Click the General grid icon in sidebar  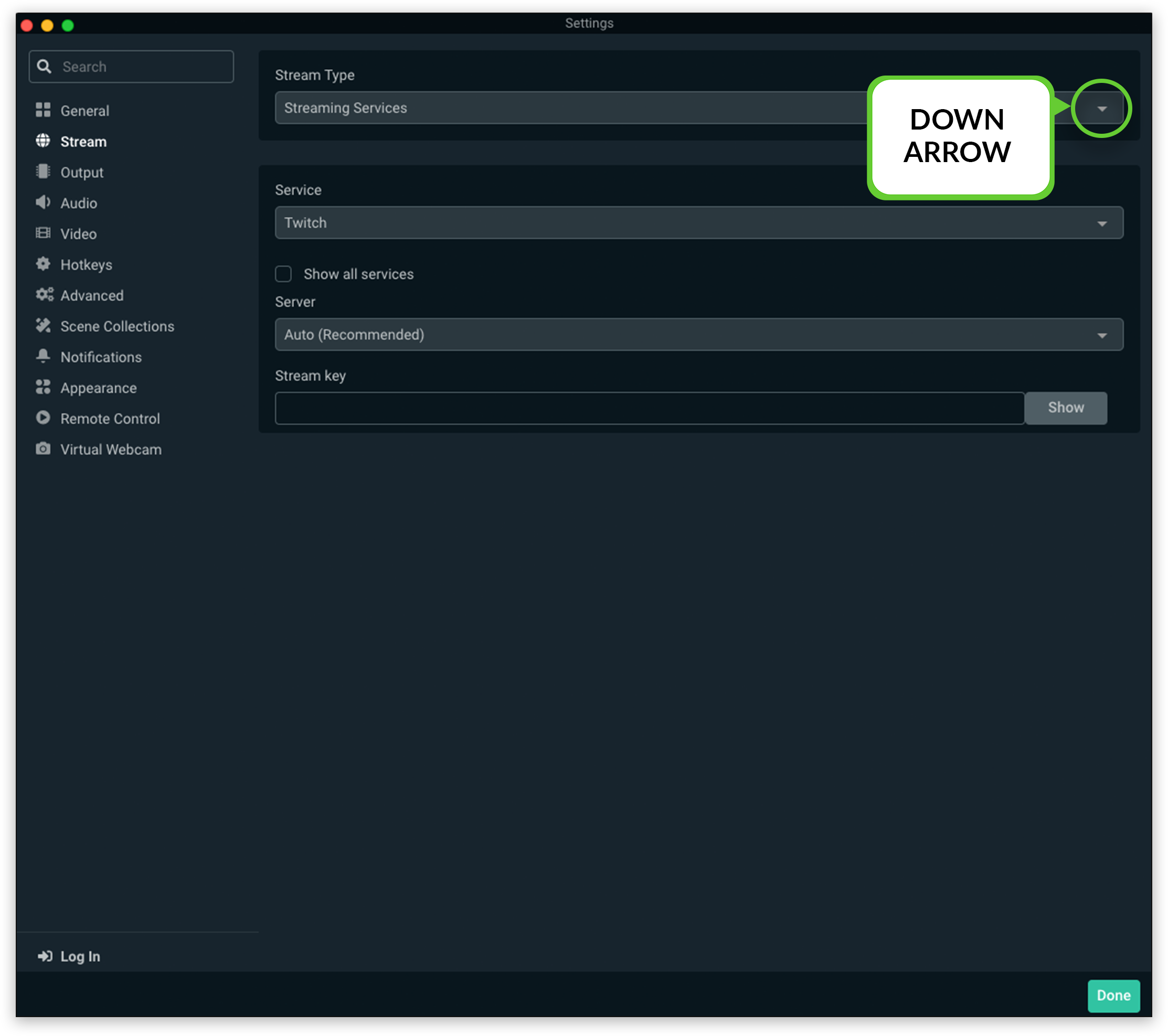tap(43, 110)
